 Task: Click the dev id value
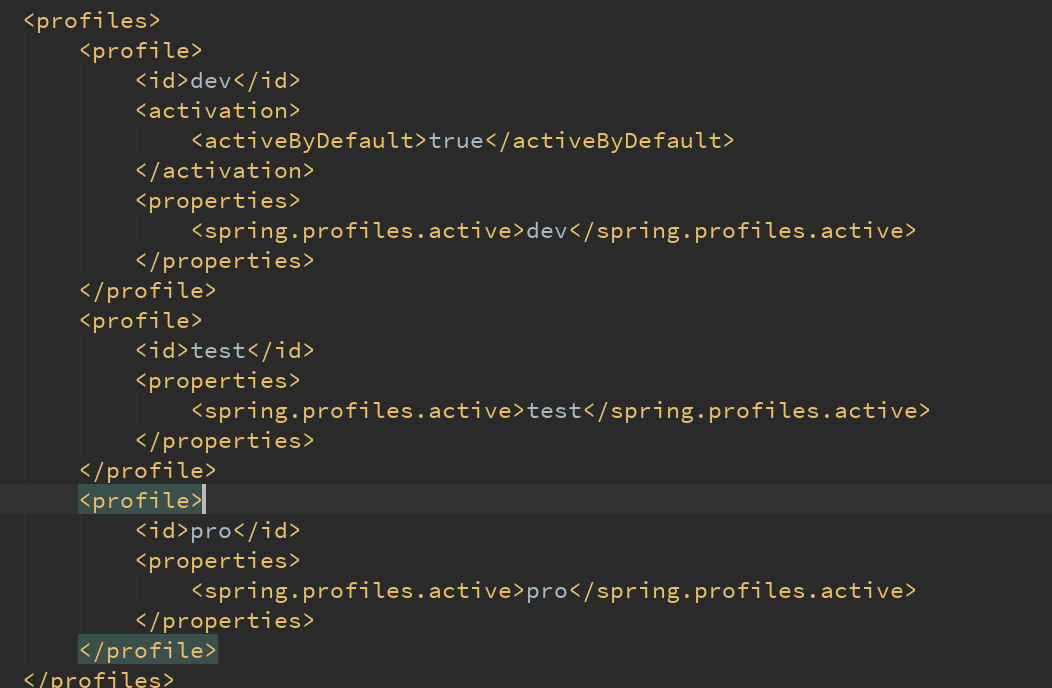[210, 81]
